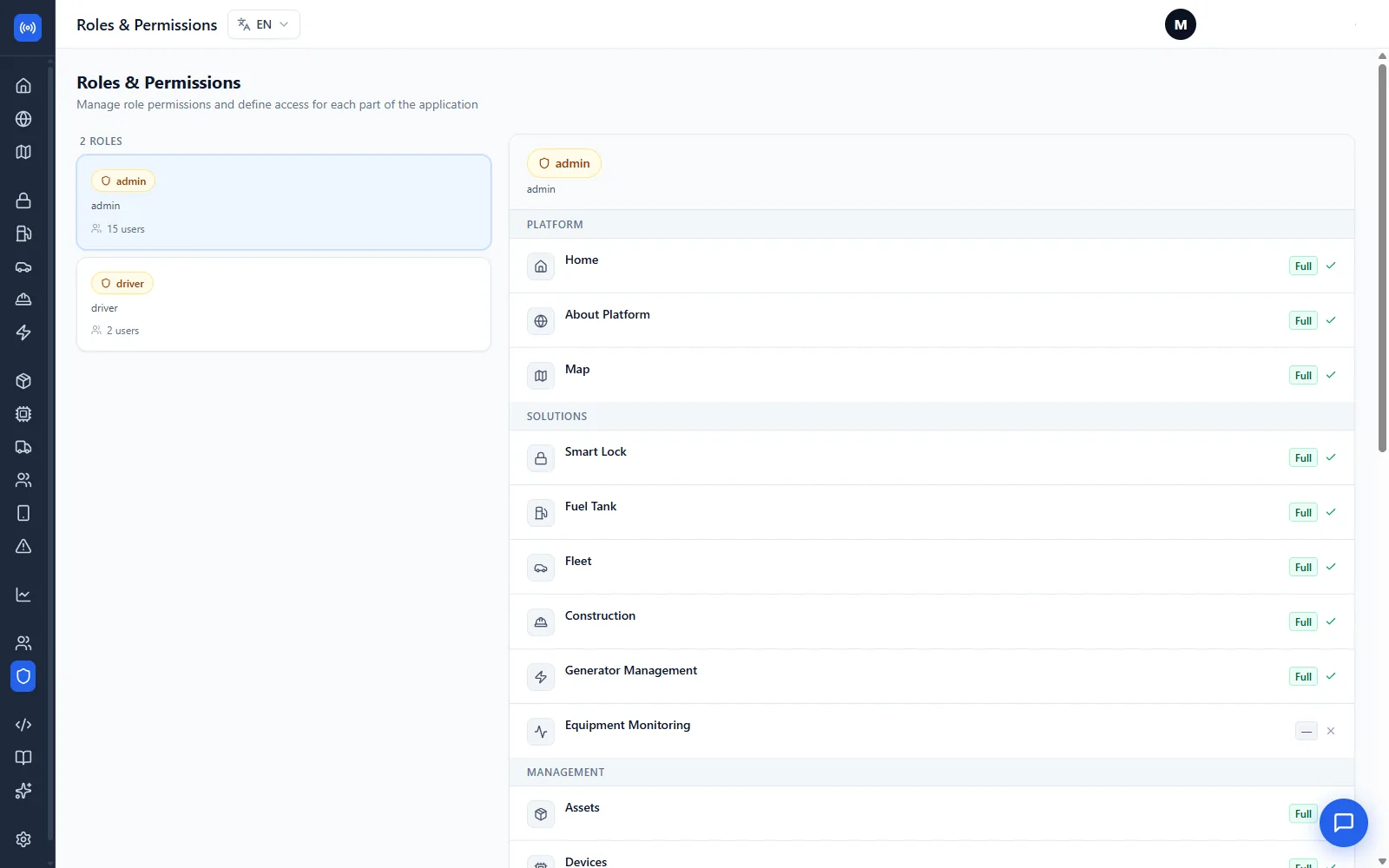Click the "Assets" permission row label
The image size is (1389, 868).
[x=583, y=807]
